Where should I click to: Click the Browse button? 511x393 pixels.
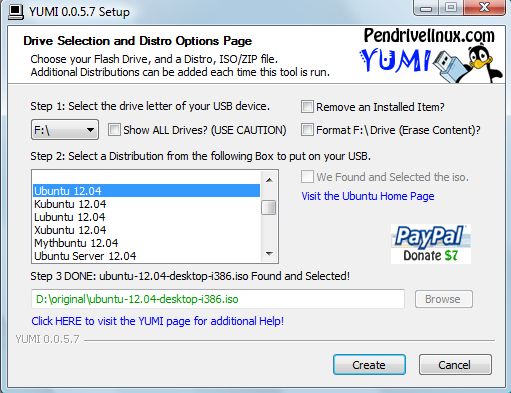(x=444, y=299)
